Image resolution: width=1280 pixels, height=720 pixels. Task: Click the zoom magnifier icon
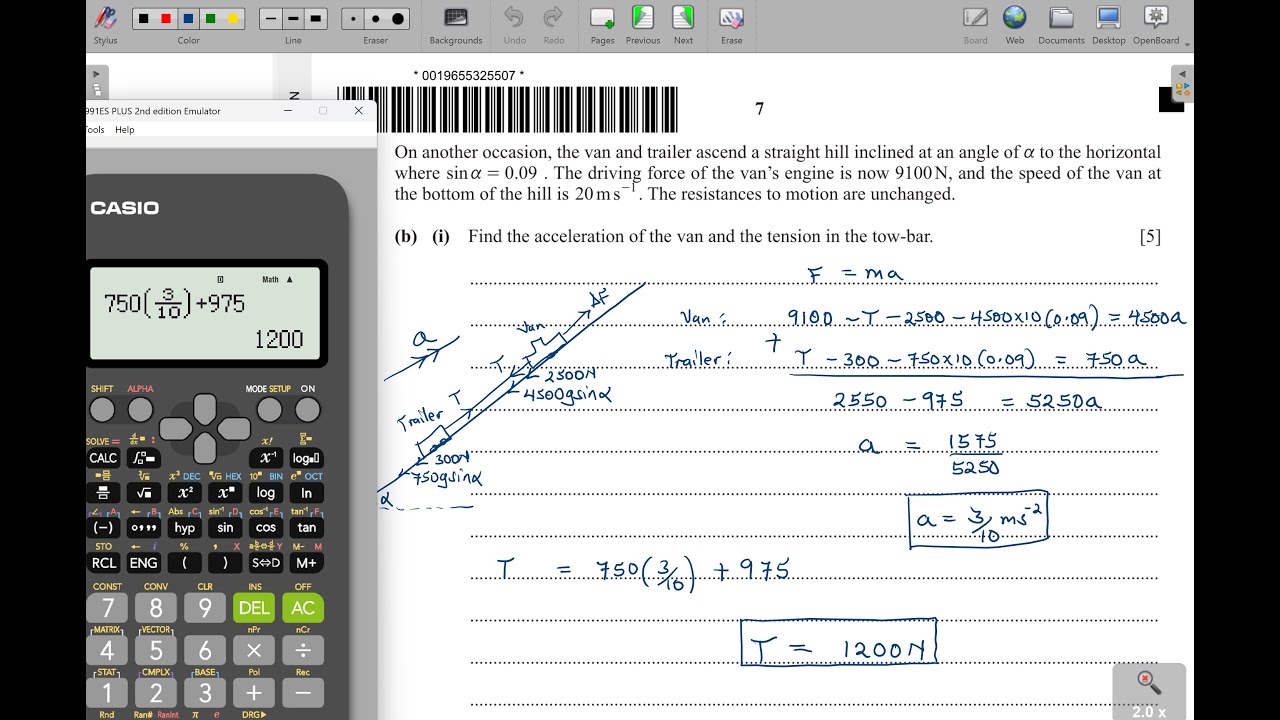click(1149, 683)
